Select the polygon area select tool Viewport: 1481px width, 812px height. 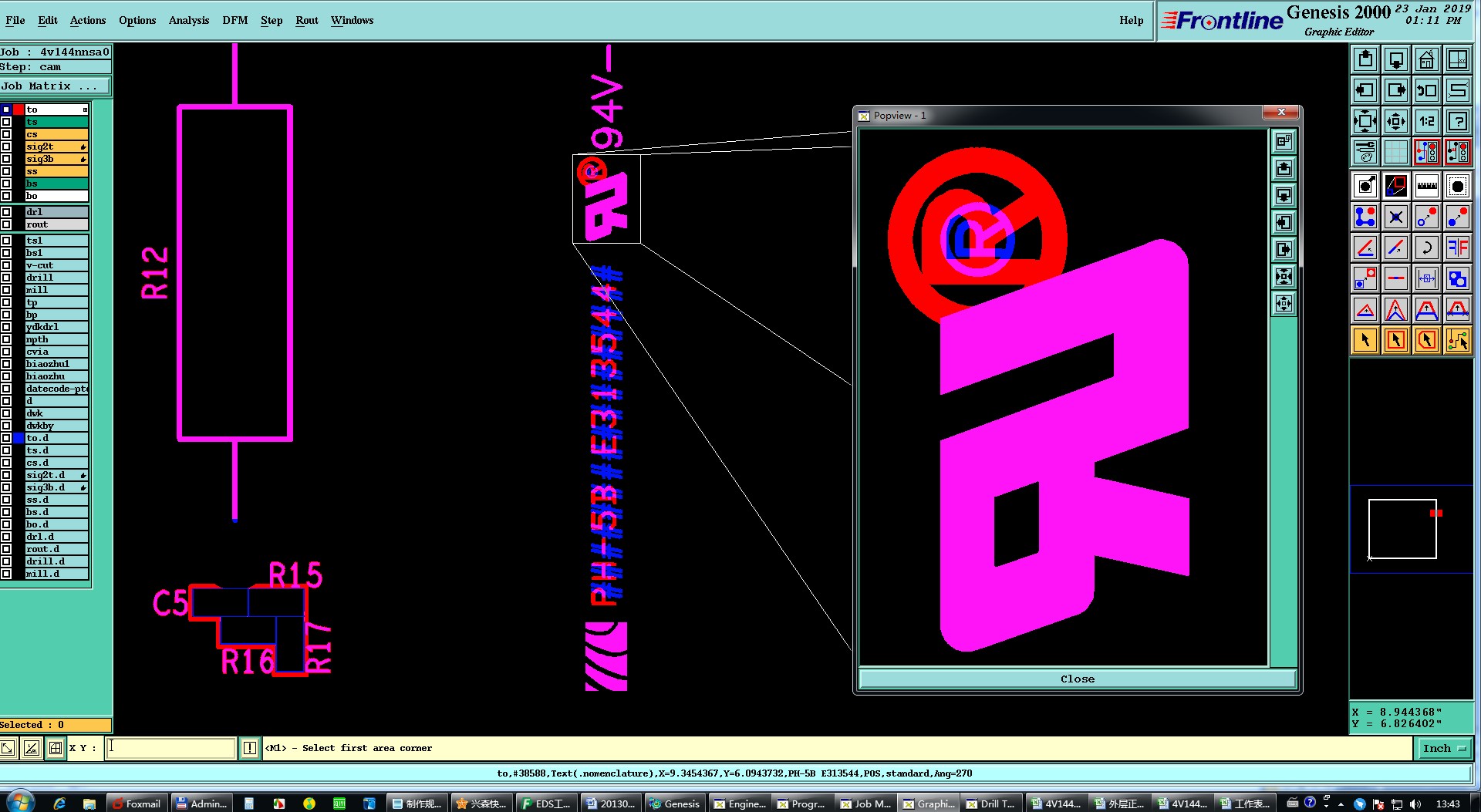pos(1427,340)
